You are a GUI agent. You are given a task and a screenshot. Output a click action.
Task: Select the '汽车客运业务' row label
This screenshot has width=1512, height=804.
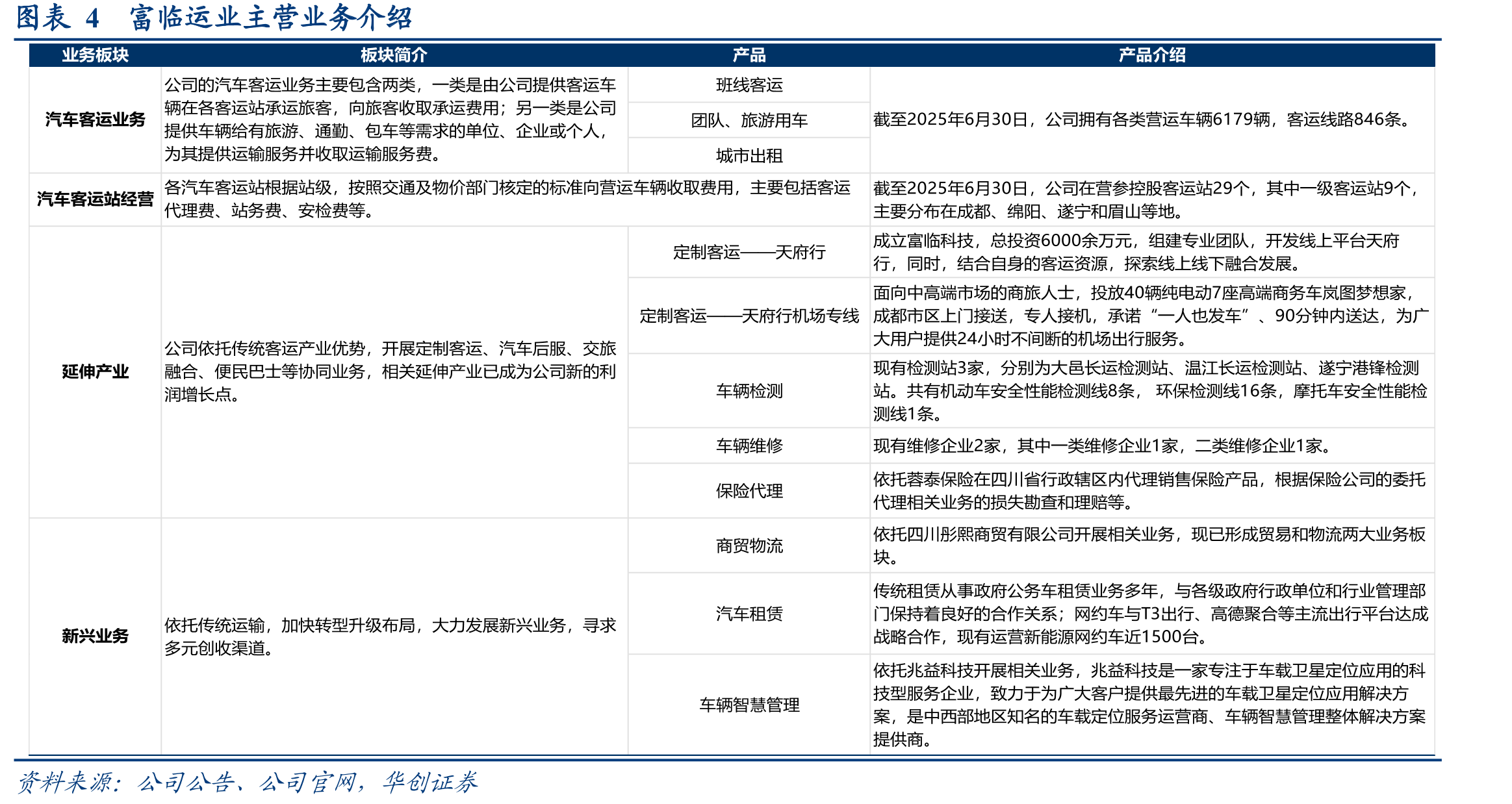[x=96, y=119]
